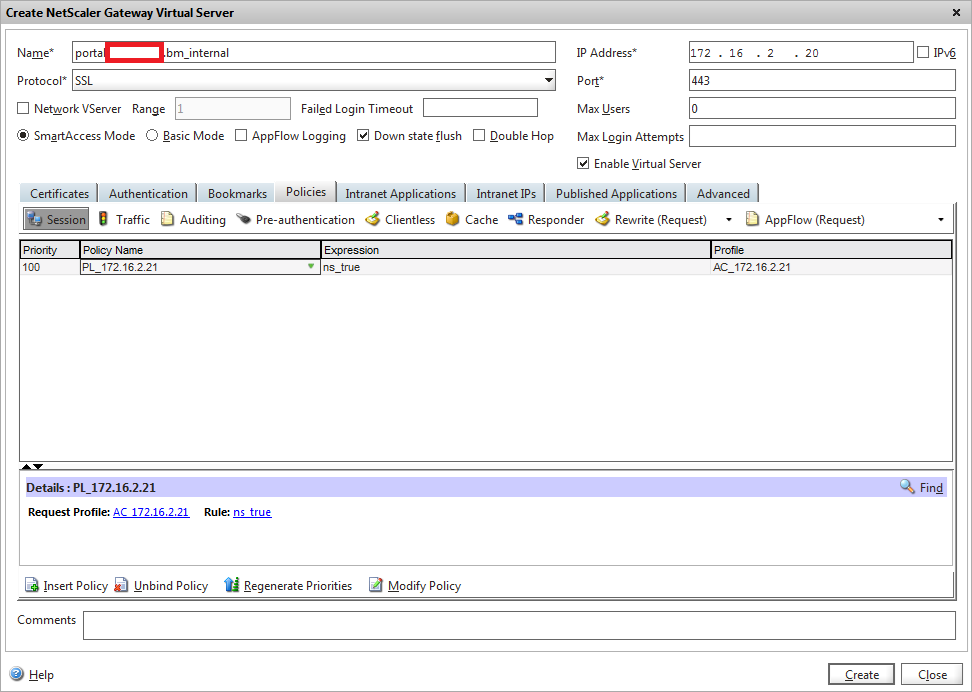Click the Modify Policy icon
The width and height of the screenshot is (972, 692).
coord(376,585)
